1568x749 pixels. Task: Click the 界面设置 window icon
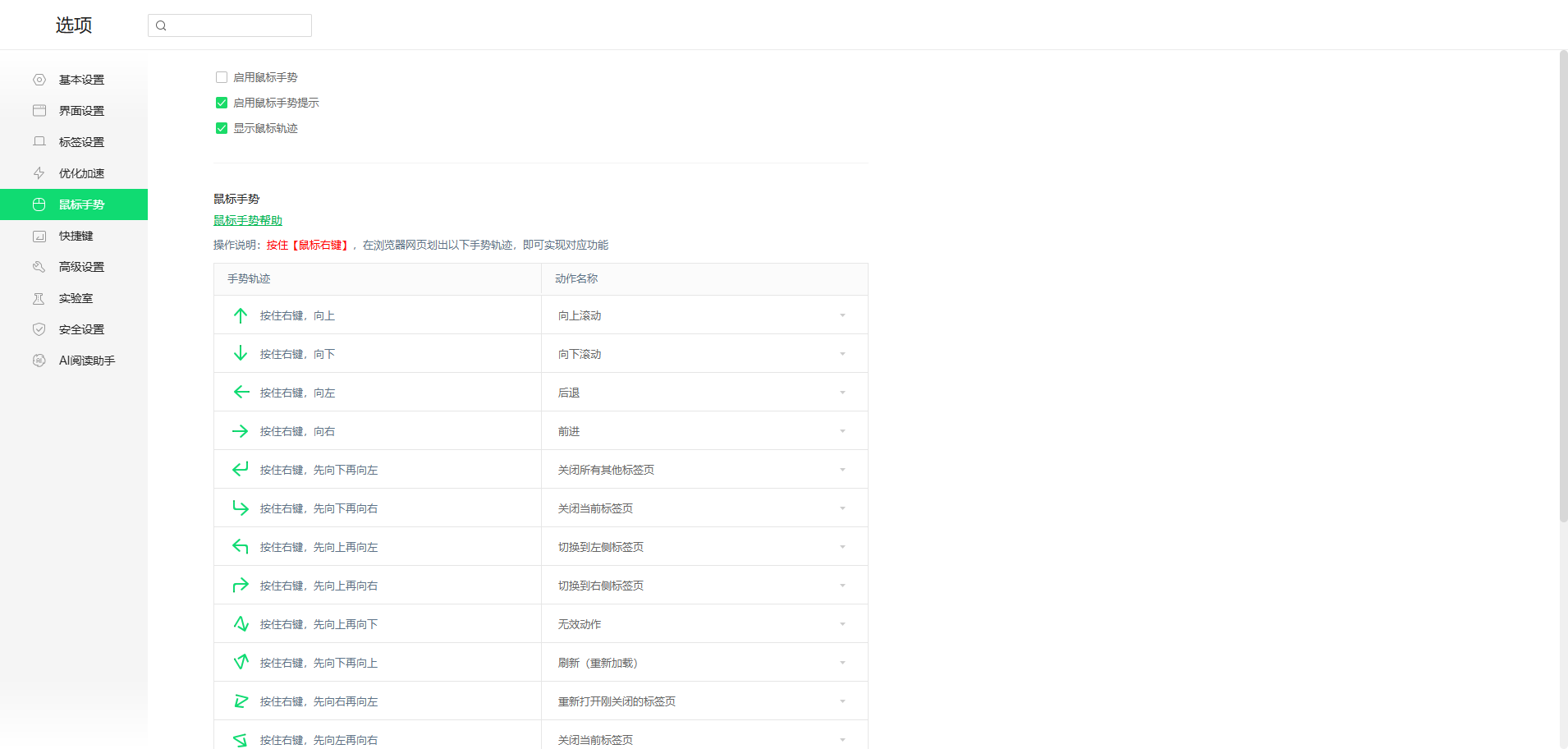39,111
